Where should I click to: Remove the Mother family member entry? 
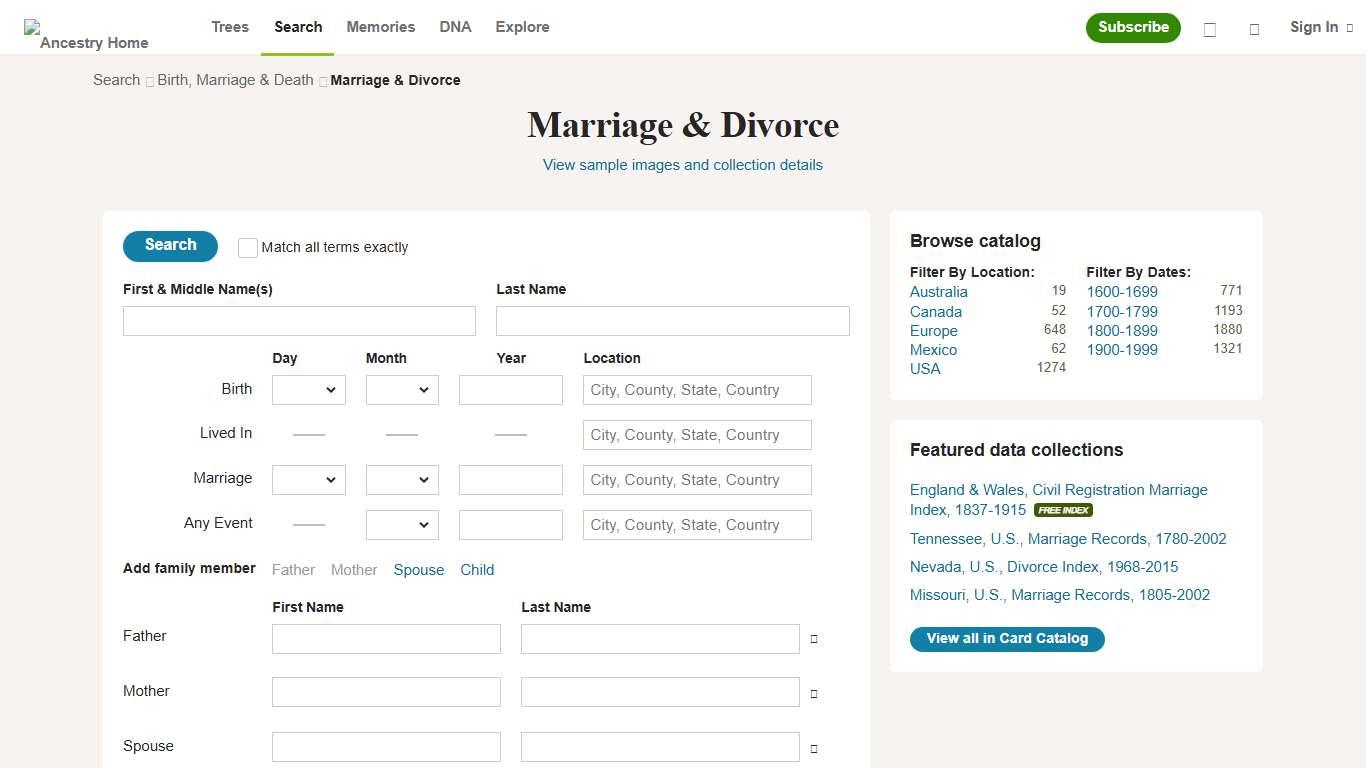click(813, 692)
